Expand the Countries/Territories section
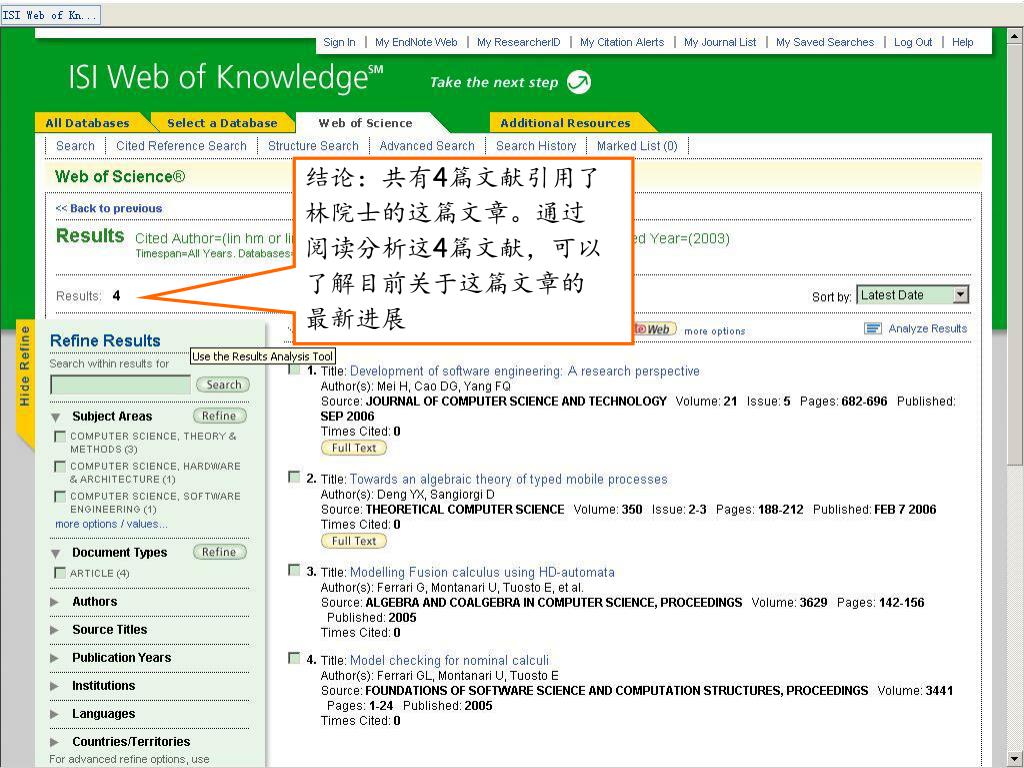 [55, 743]
